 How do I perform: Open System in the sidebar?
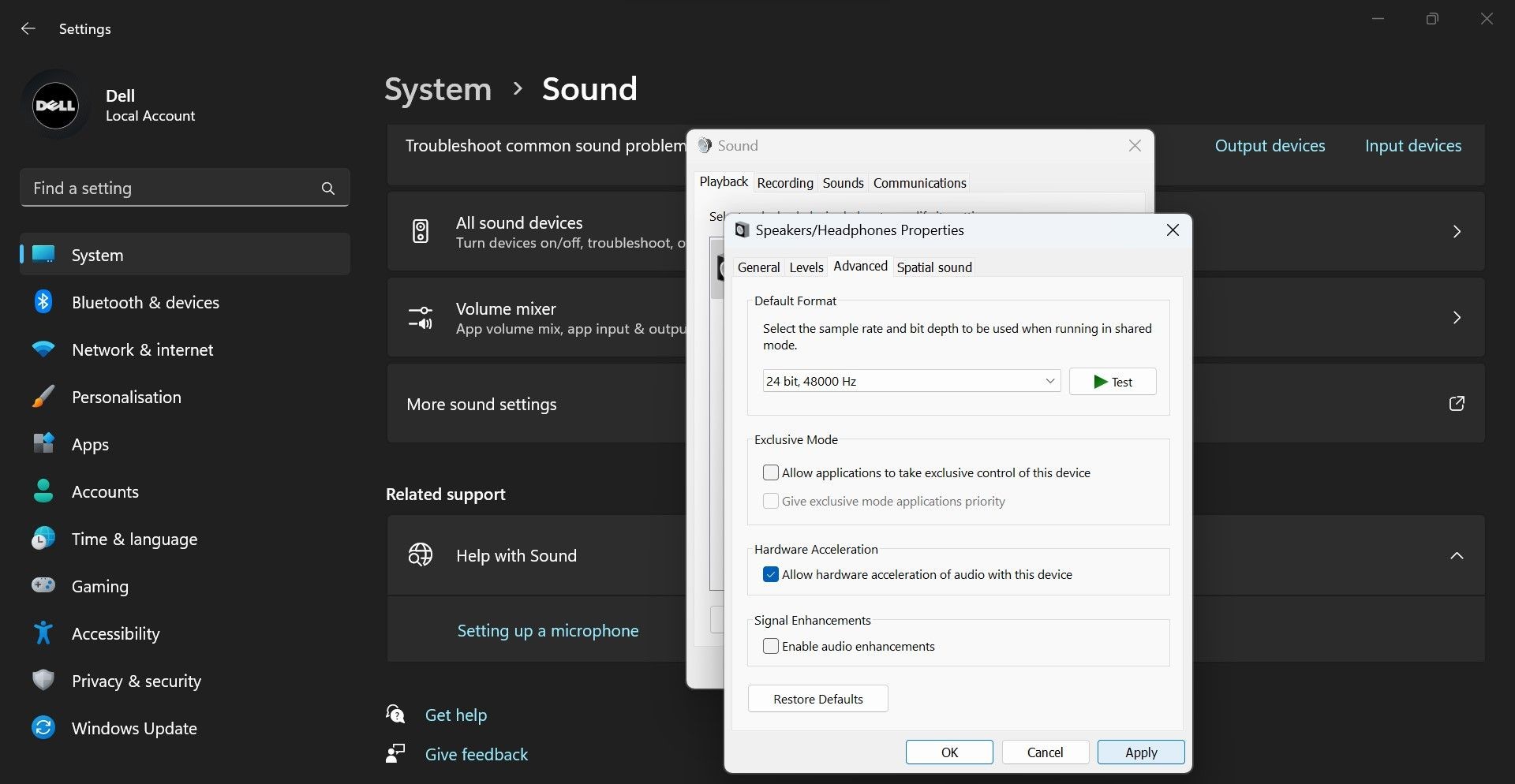(x=185, y=255)
